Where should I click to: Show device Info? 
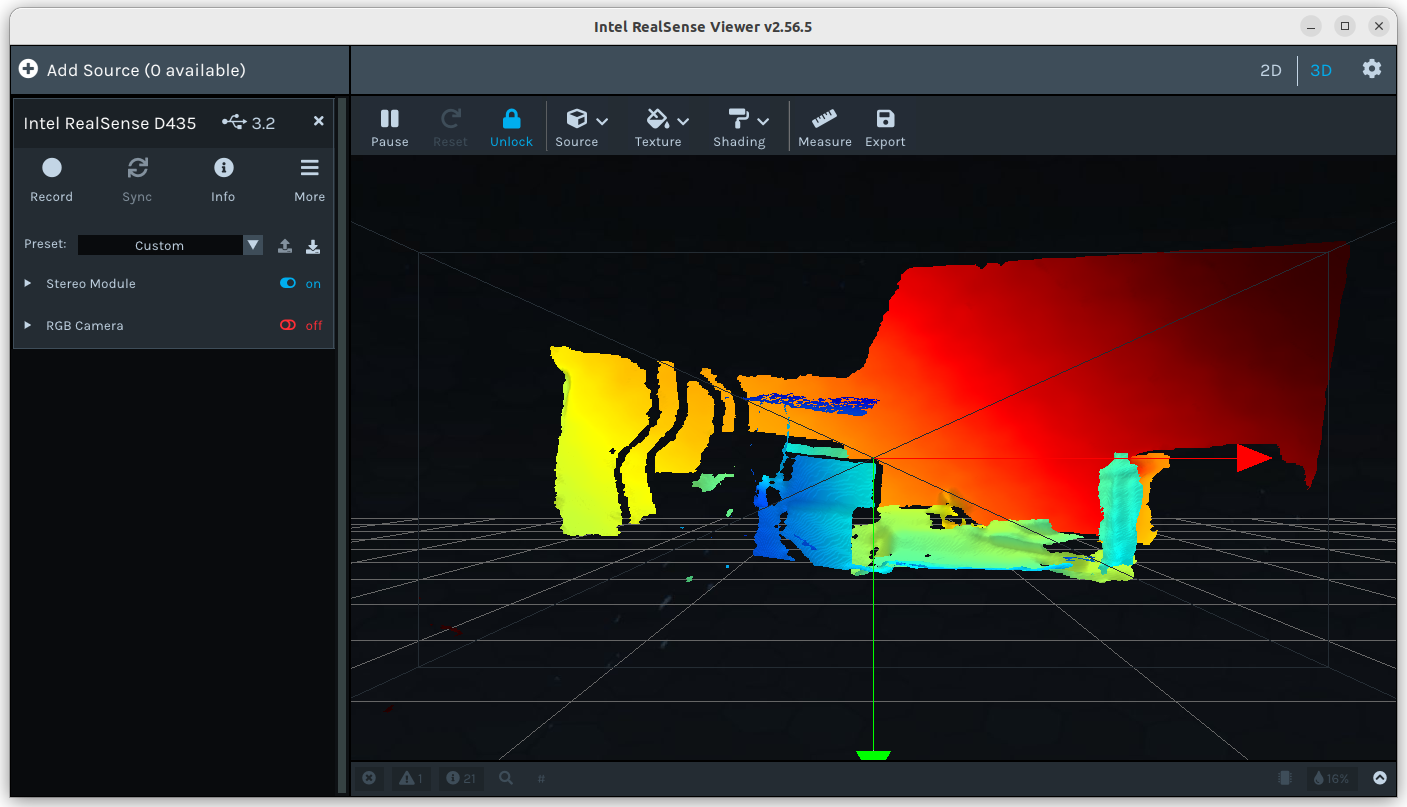[223, 179]
